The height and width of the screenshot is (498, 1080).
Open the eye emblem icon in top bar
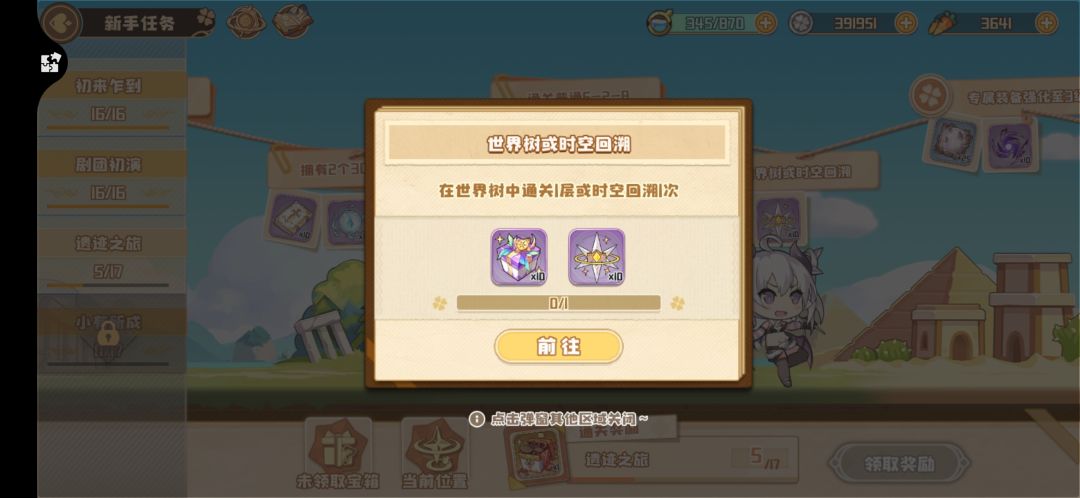click(246, 22)
